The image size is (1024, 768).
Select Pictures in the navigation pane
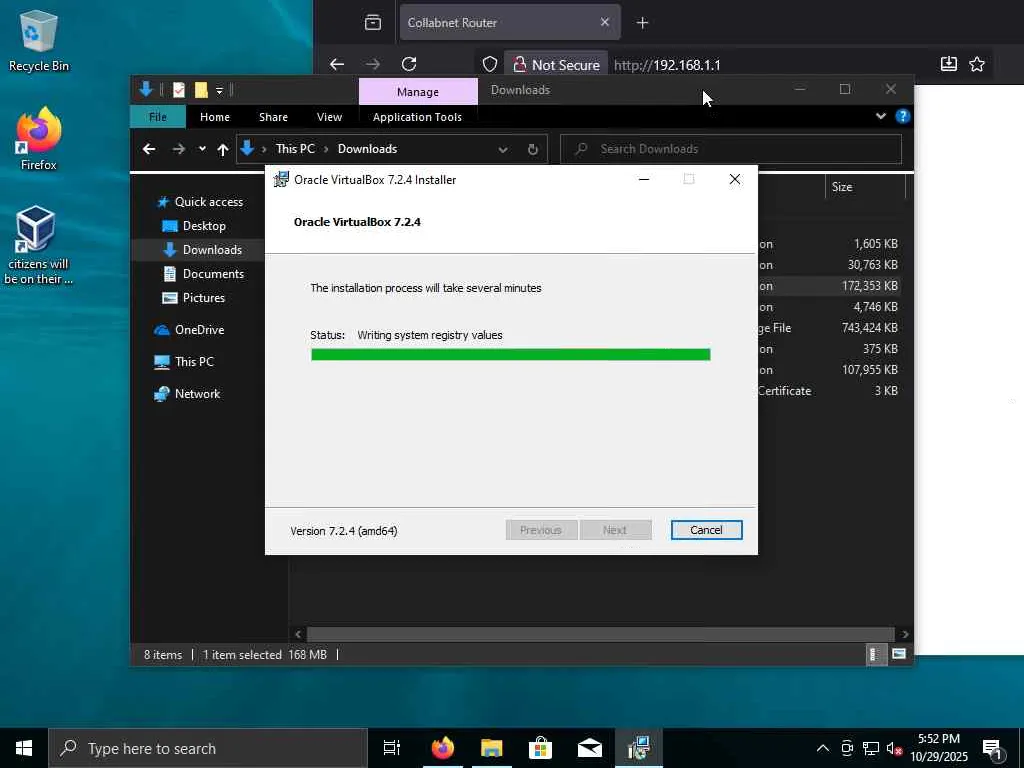coord(203,298)
